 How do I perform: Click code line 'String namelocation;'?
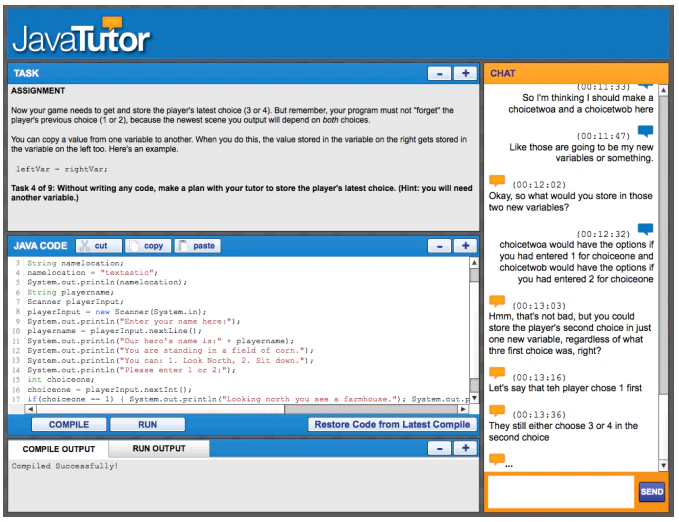pos(75,263)
